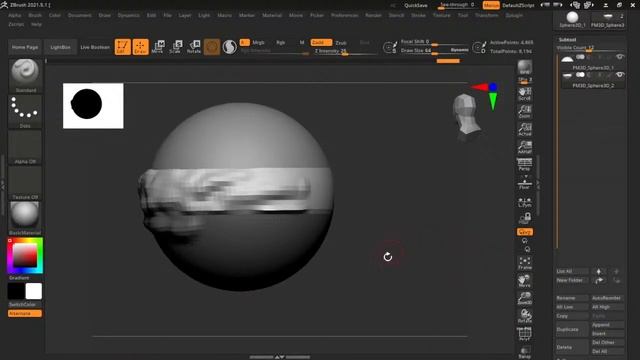Click the Transp transparency icon

coord(524,352)
